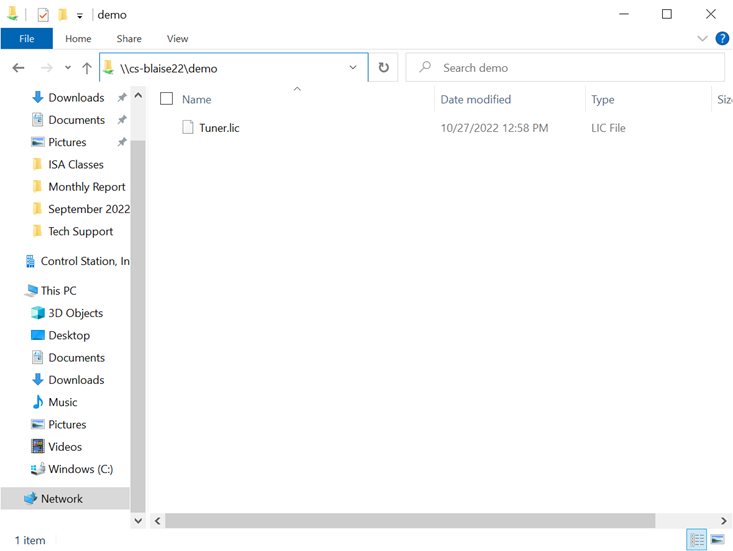Click the LIC File type cell

pyautogui.click(x=608, y=128)
